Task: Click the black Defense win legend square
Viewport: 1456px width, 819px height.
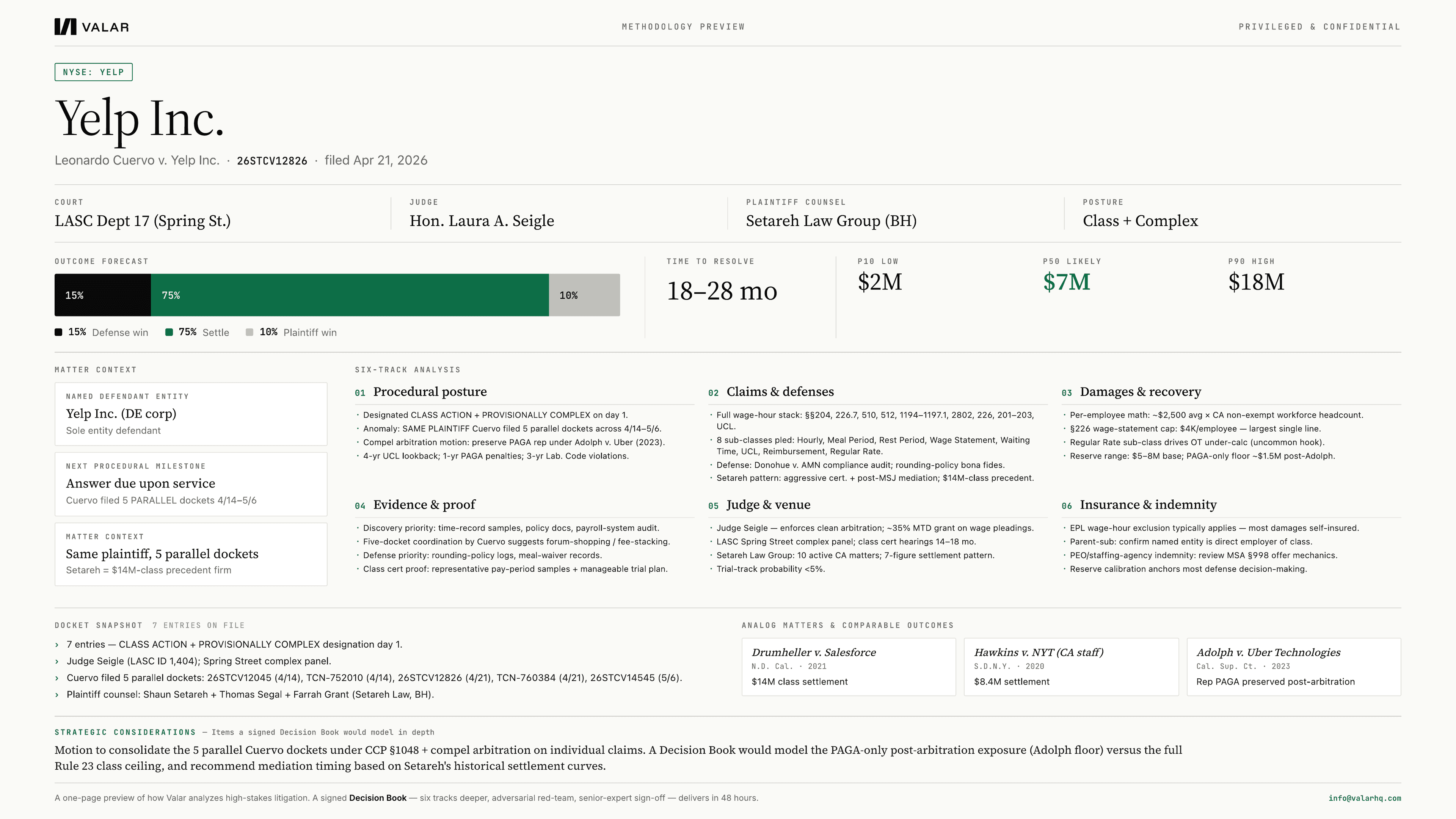Action: [x=58, y=332]
